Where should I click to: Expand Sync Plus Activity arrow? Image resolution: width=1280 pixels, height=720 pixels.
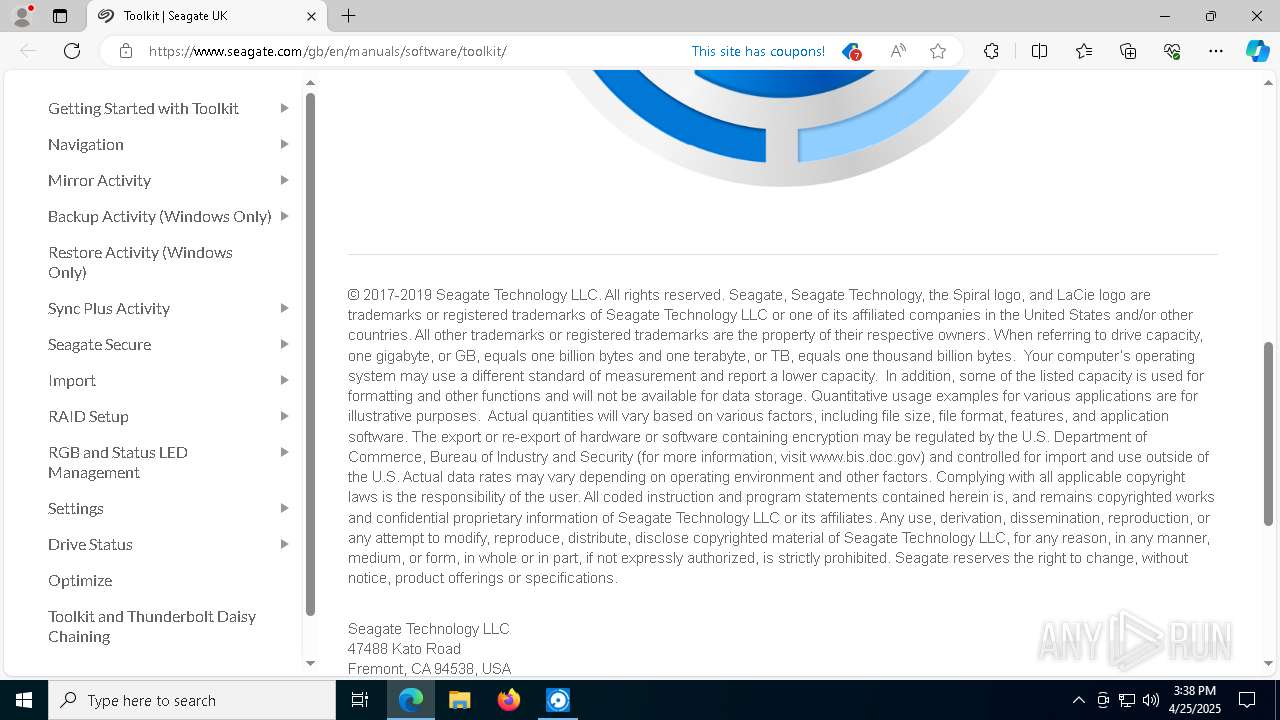coord(285,308)
